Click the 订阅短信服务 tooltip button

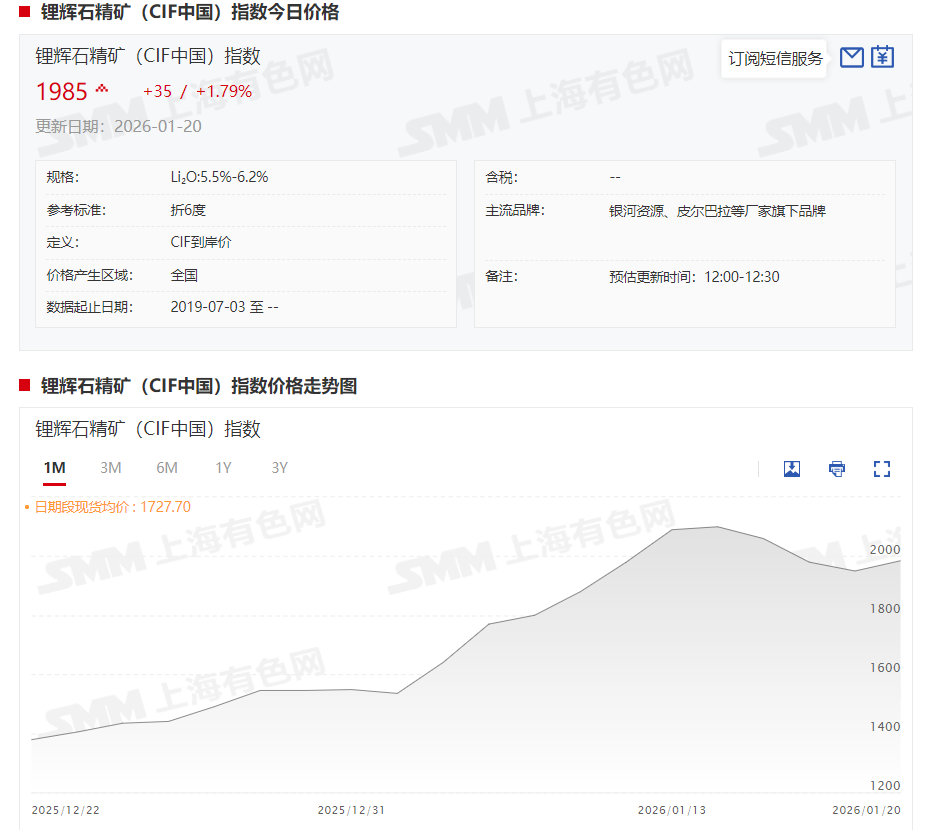(x=775, y=59)
